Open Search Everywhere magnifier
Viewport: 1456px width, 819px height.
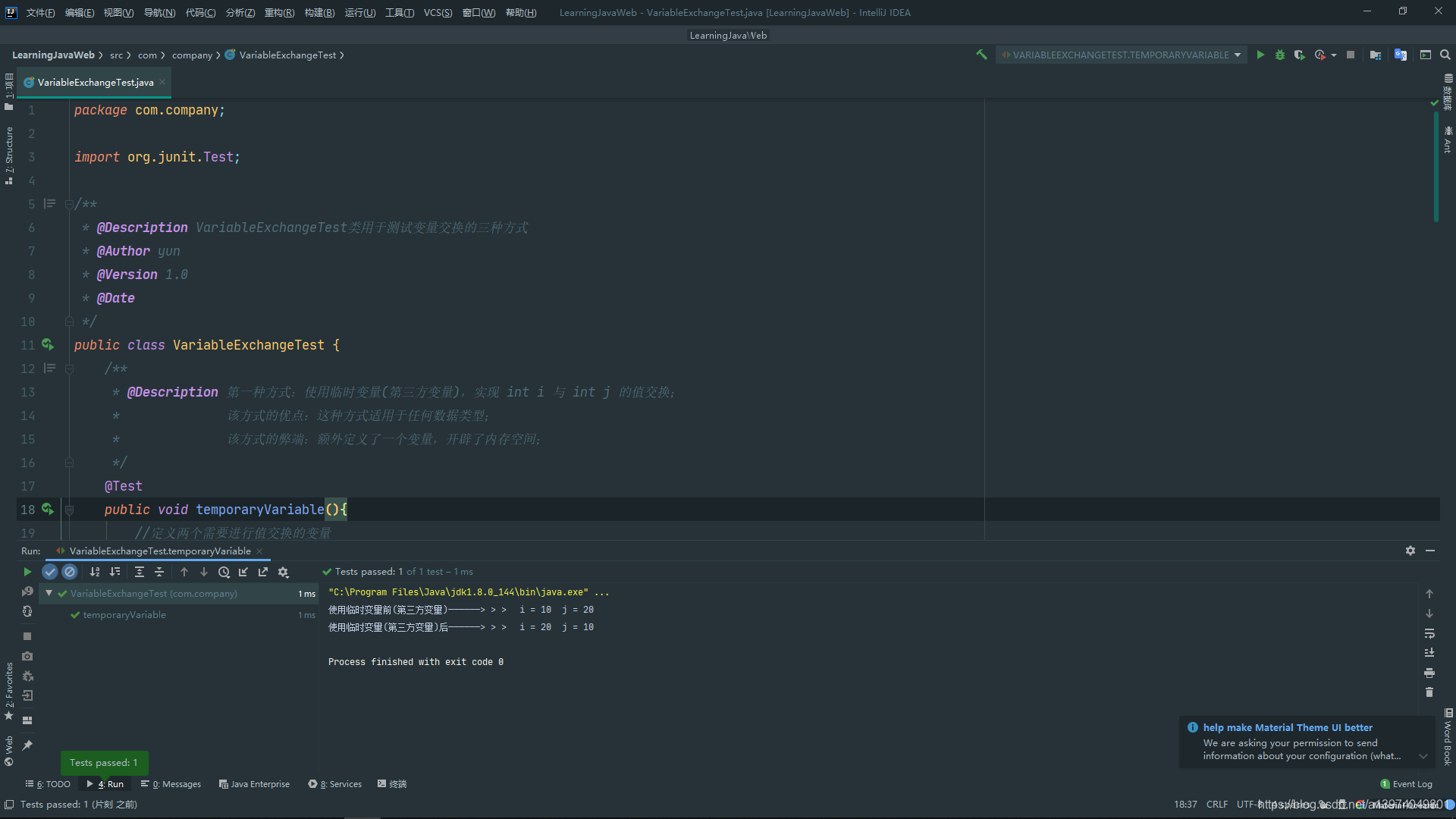click(1445, 55)
